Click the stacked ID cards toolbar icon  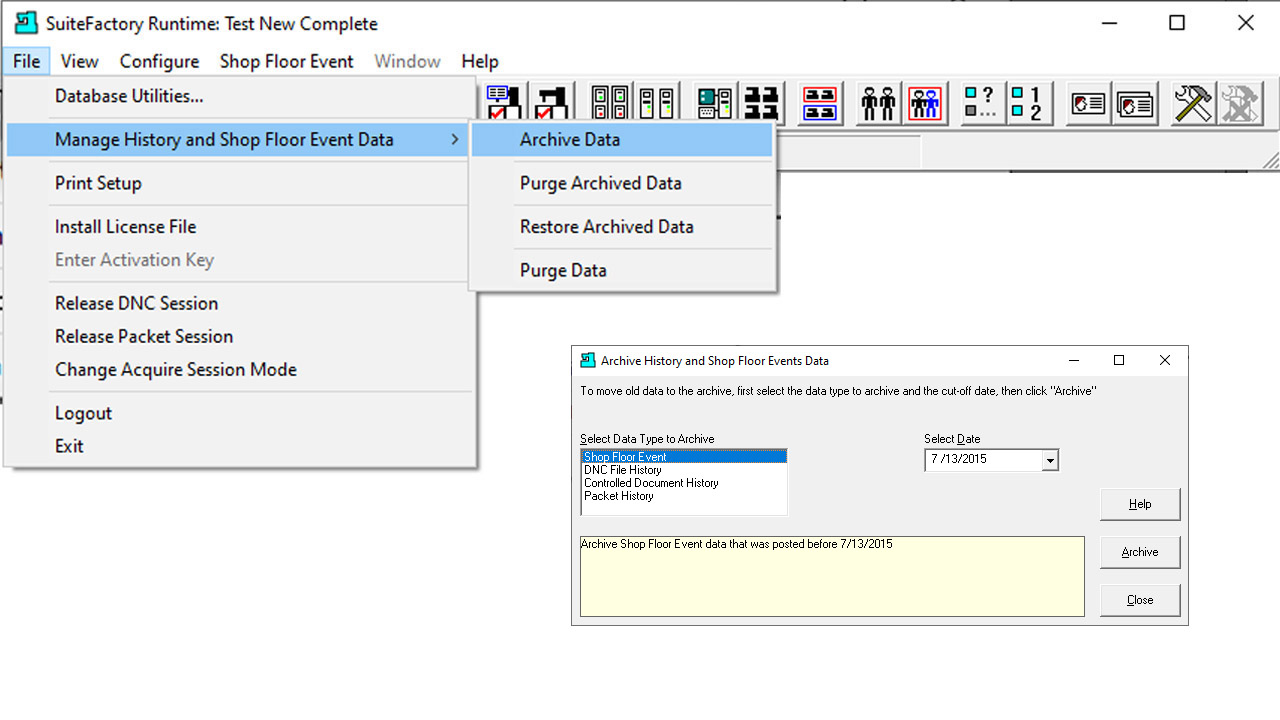point(1135,103)
